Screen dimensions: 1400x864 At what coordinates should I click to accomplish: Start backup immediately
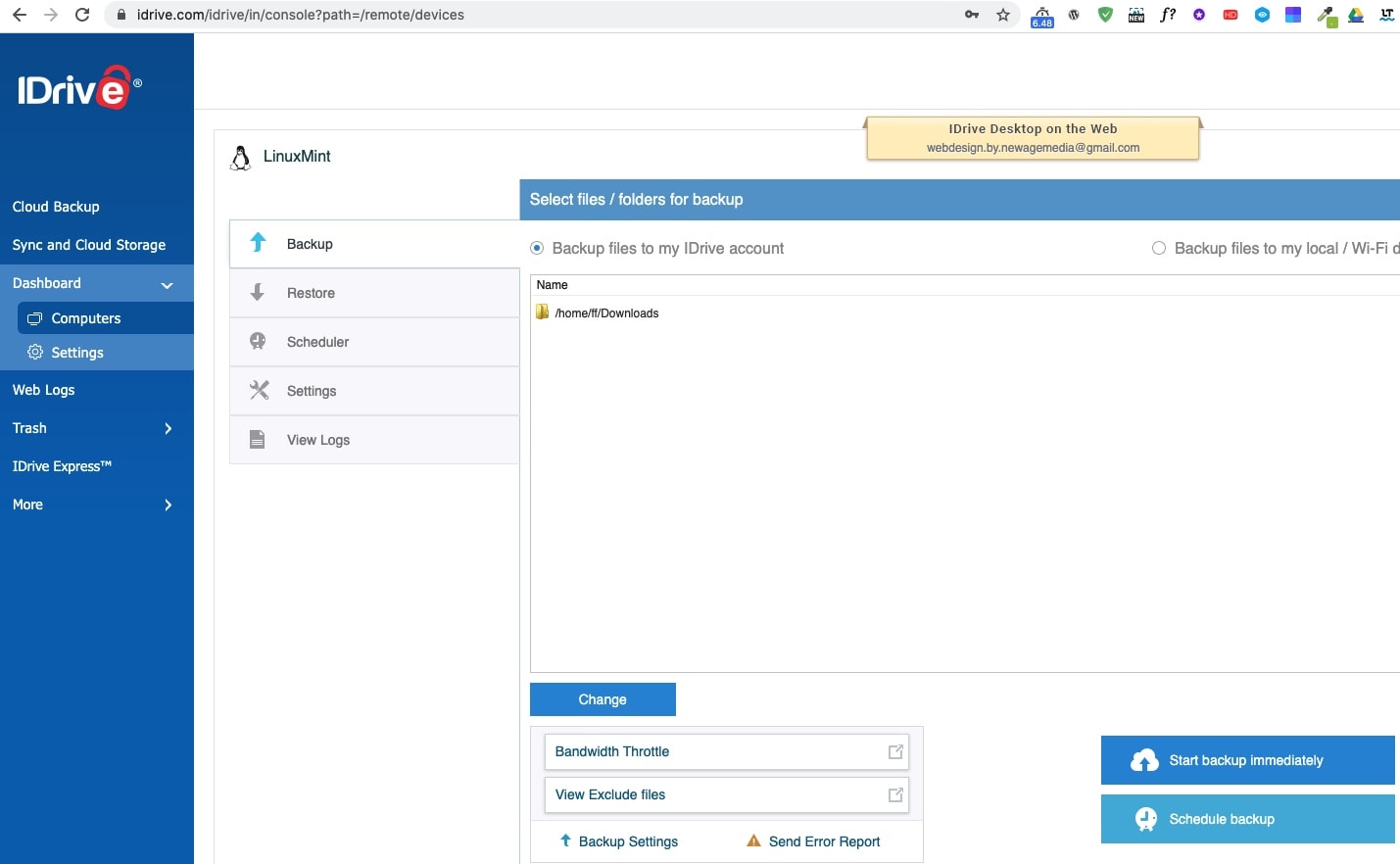[1246, 760]
